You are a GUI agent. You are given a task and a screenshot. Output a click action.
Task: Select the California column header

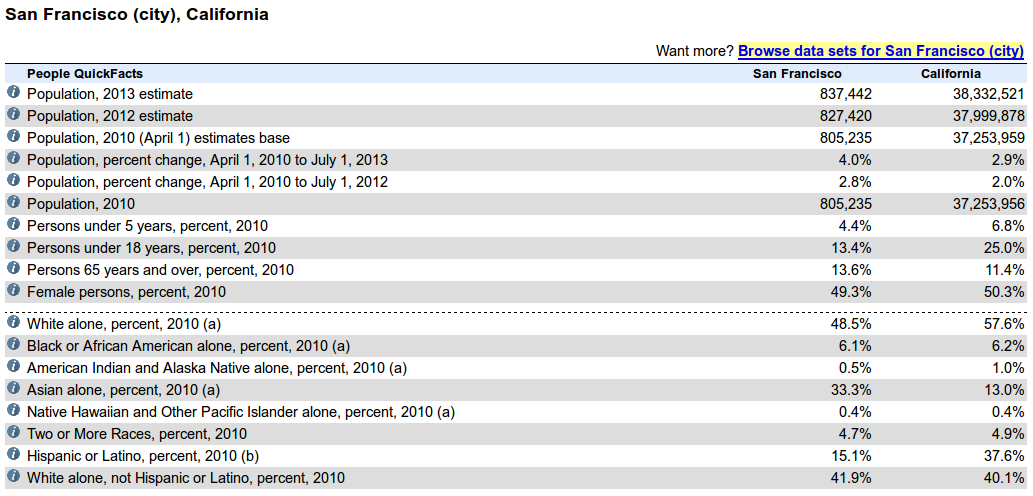point(951,74)
